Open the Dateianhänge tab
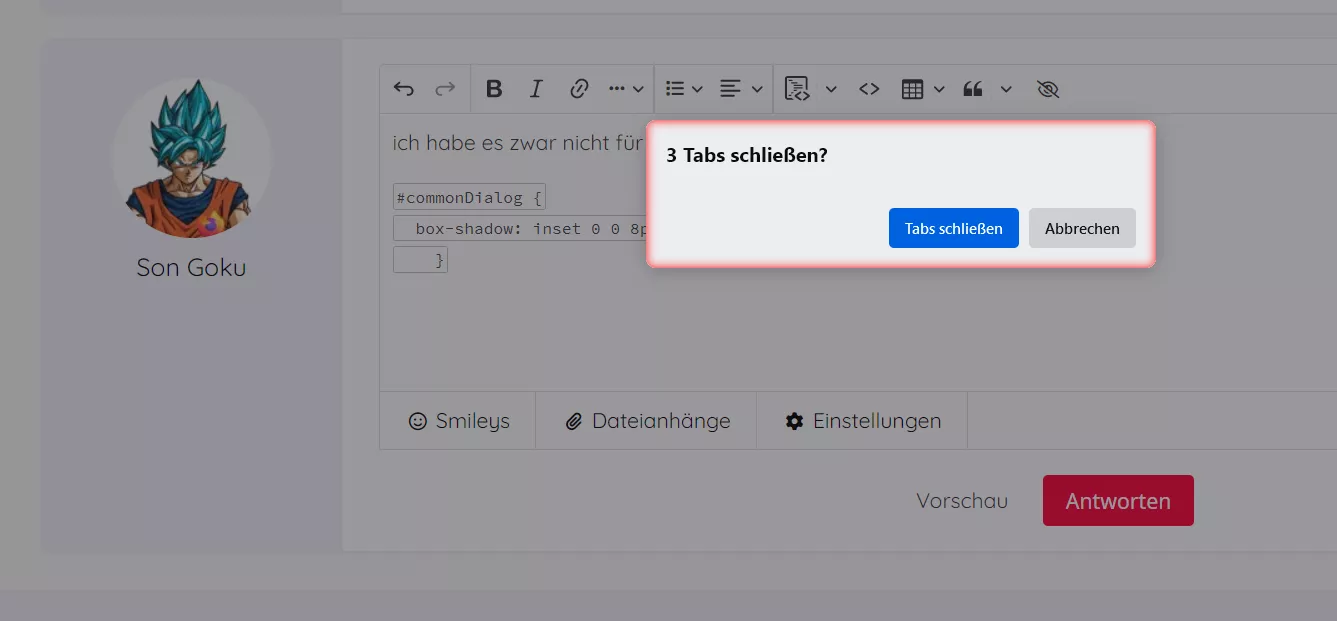 [647, 421]
